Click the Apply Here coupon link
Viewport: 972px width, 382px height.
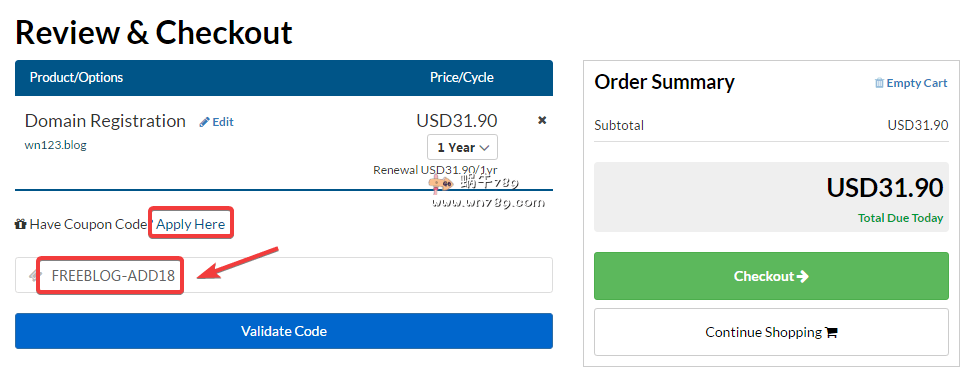(190, 224)
